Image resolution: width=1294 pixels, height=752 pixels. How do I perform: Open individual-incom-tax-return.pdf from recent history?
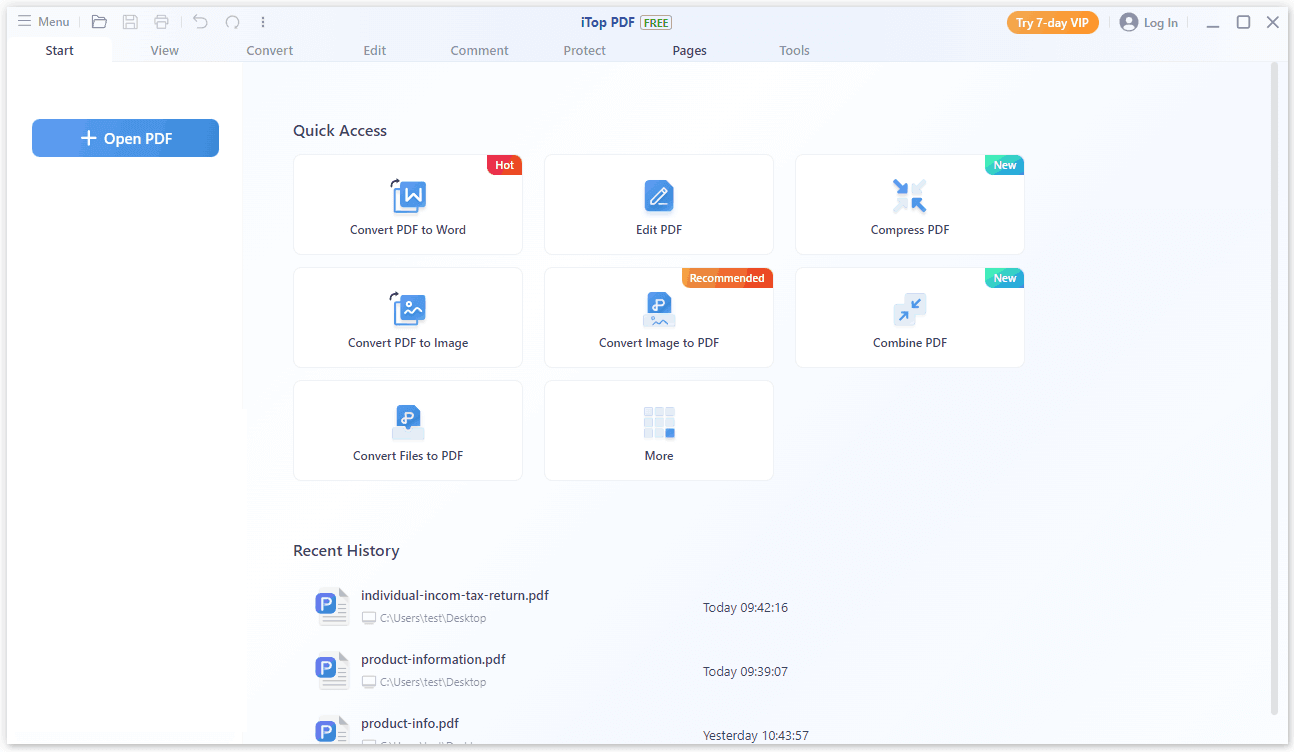coord(454,596)
